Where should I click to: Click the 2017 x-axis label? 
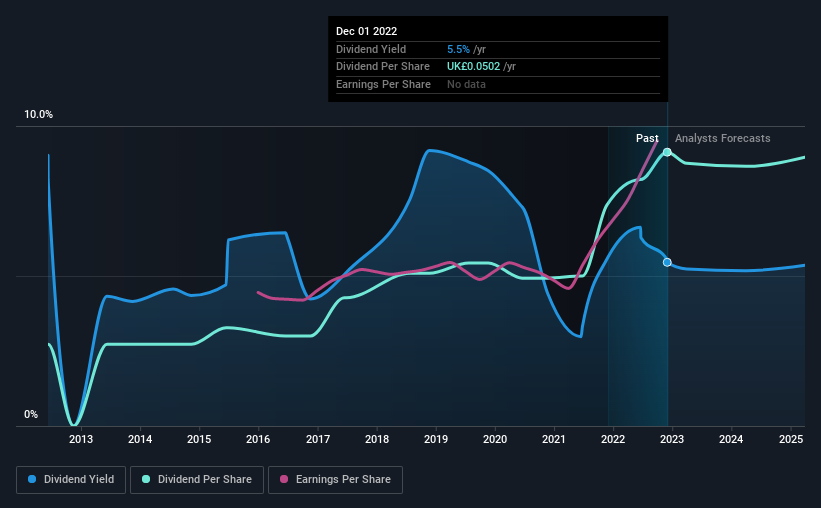tap(318, 439)
